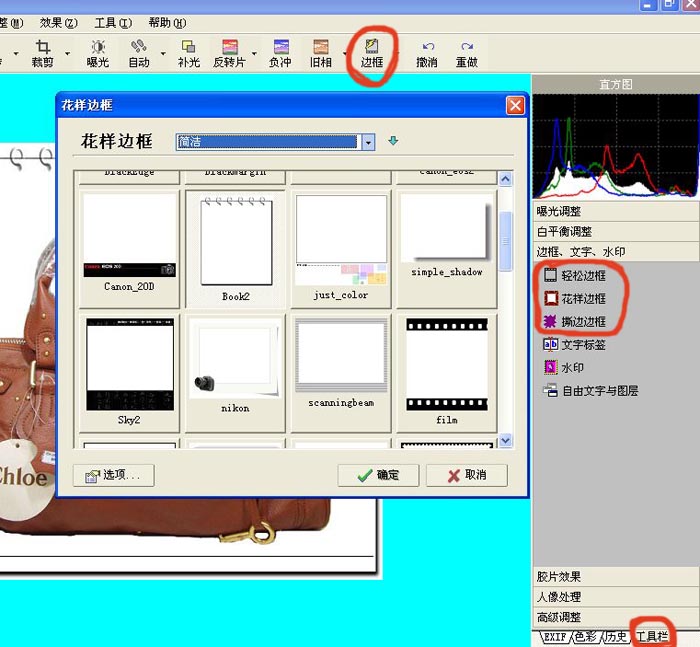Open the 工具 menu

[113, 23]
